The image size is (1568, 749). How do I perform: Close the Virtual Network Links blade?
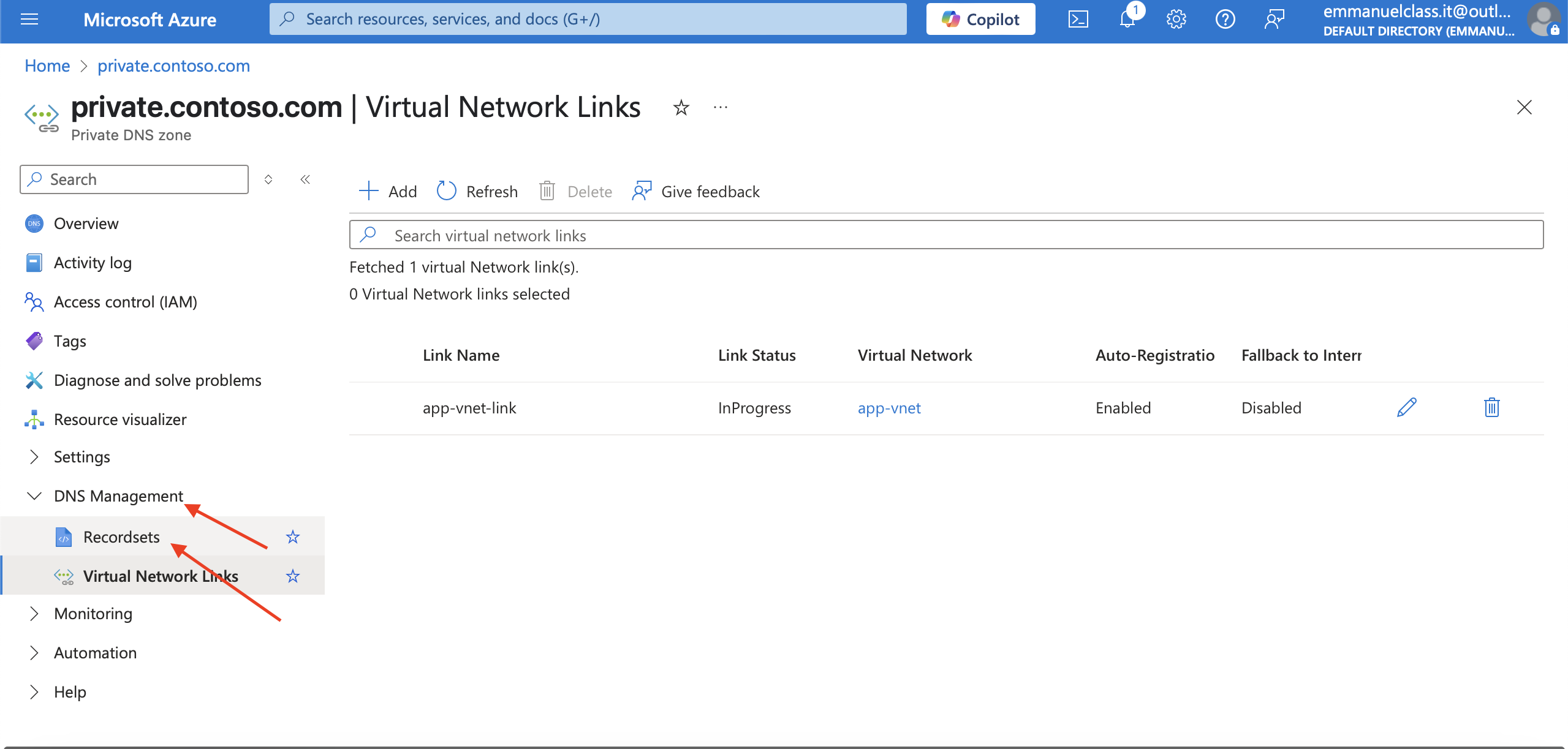1524,107
